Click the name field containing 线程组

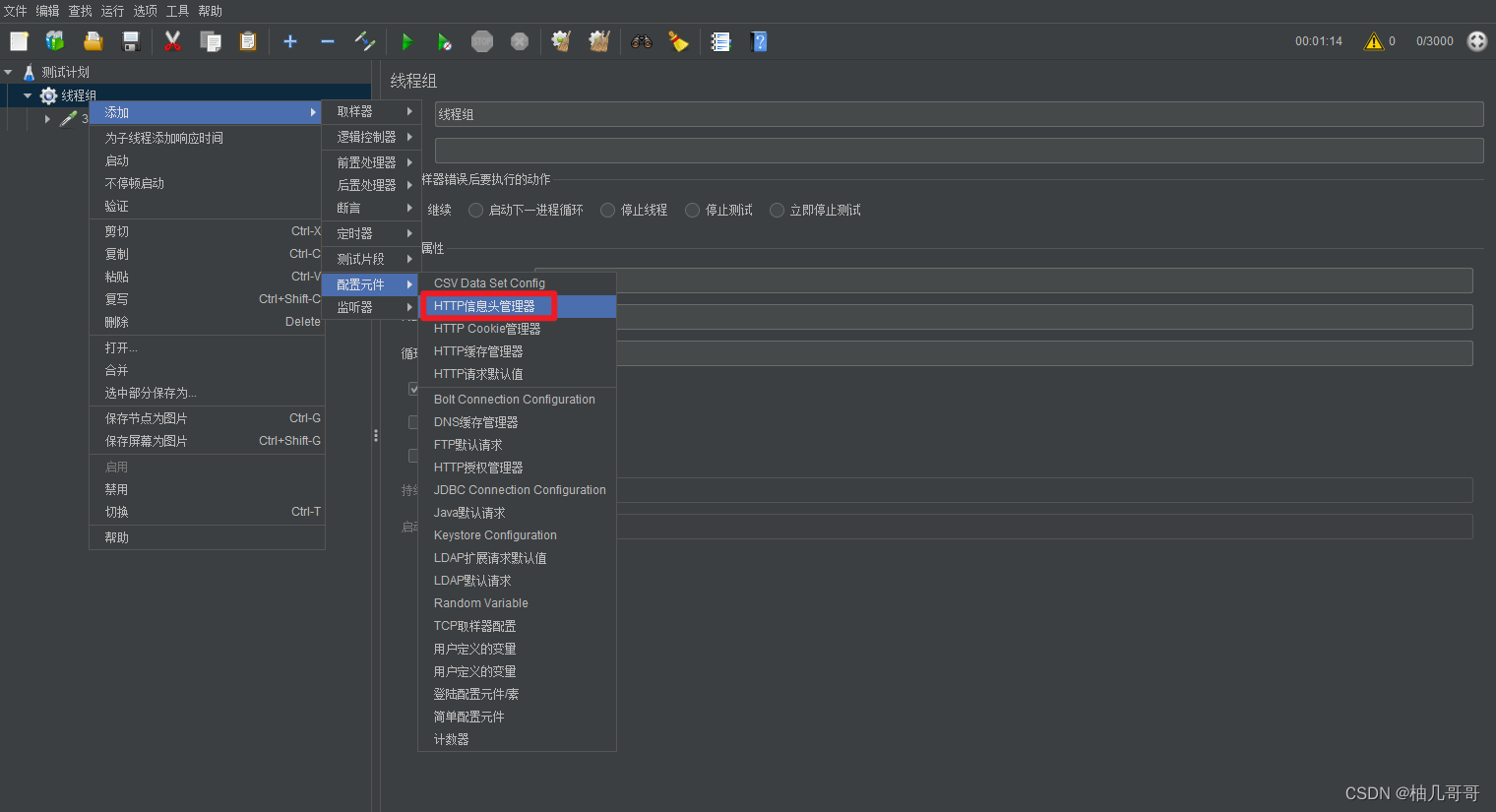959,114
